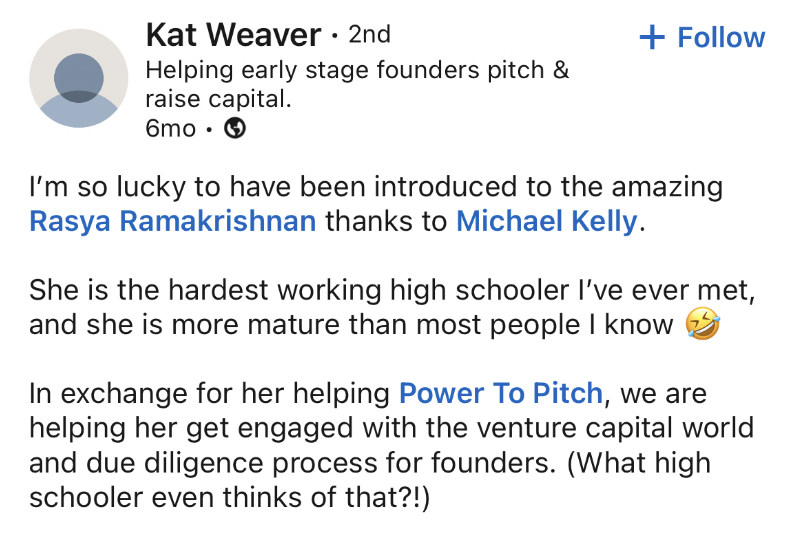
Task: Open the Rasya Ramakrishnan mention link
Action: pos(173,221)
